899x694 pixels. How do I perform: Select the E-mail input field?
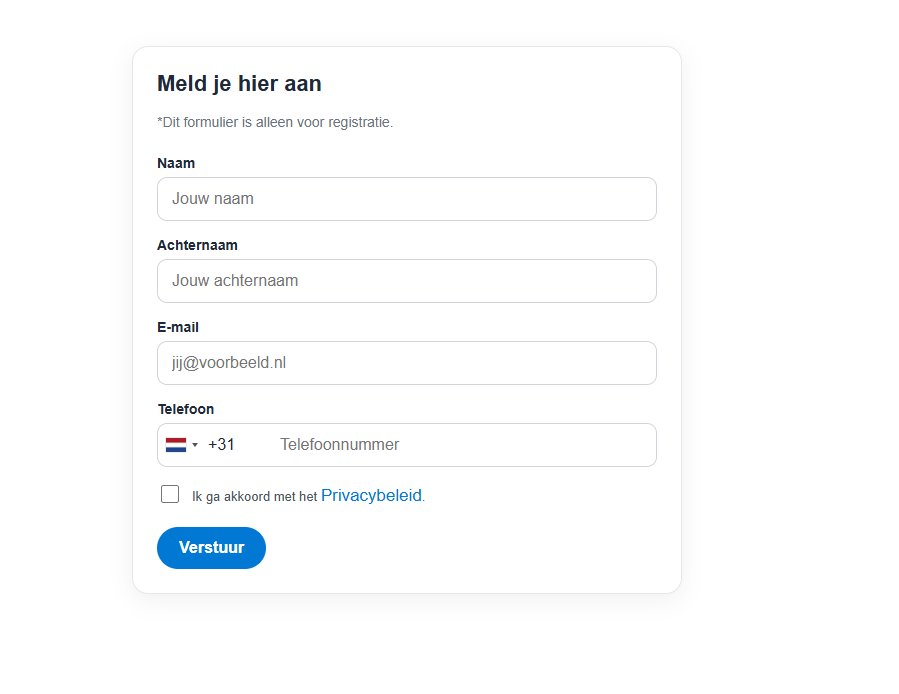tap(406, 363)
